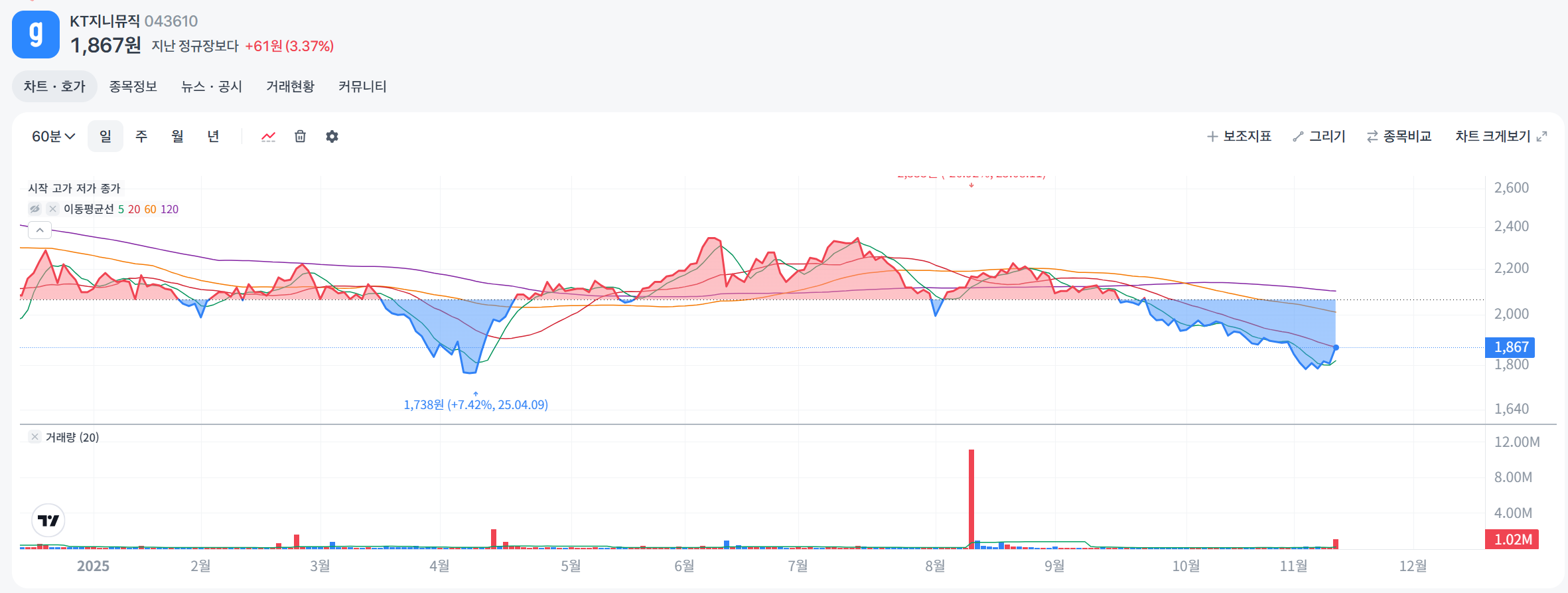This screenshot has height=593, width=1568.
Task: Click the 종목비교 compare button
Action: coord(1399,136)
